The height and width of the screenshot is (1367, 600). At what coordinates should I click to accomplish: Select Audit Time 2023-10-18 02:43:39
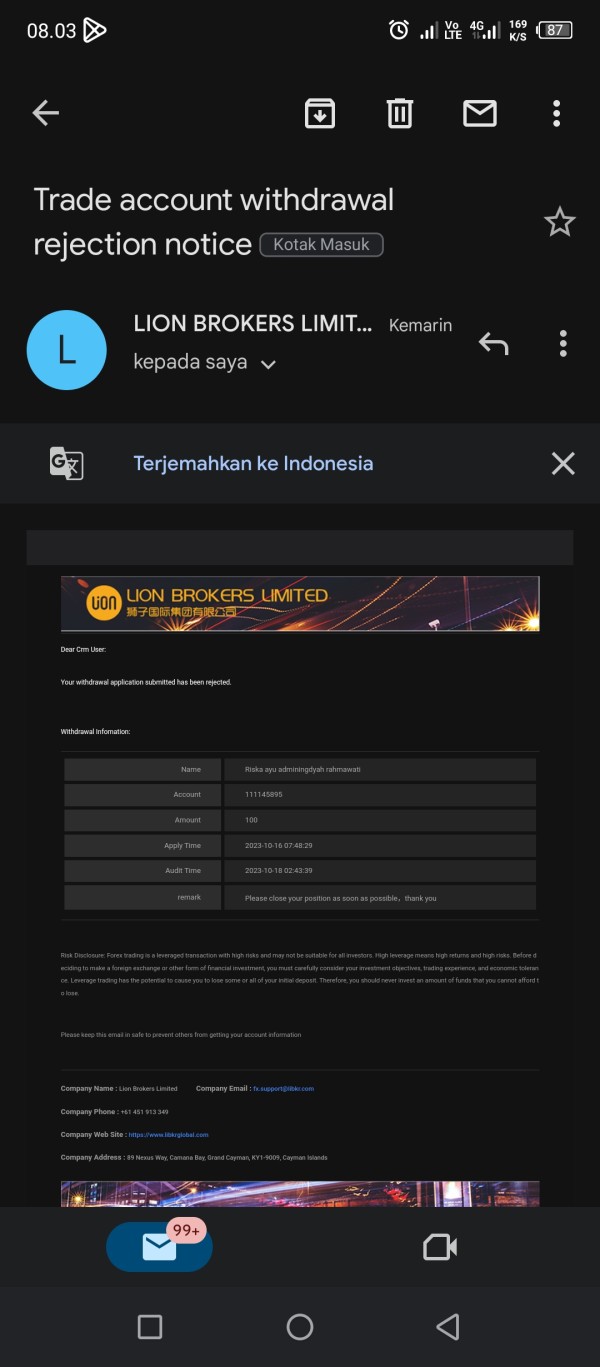click(x=279, y=871)
